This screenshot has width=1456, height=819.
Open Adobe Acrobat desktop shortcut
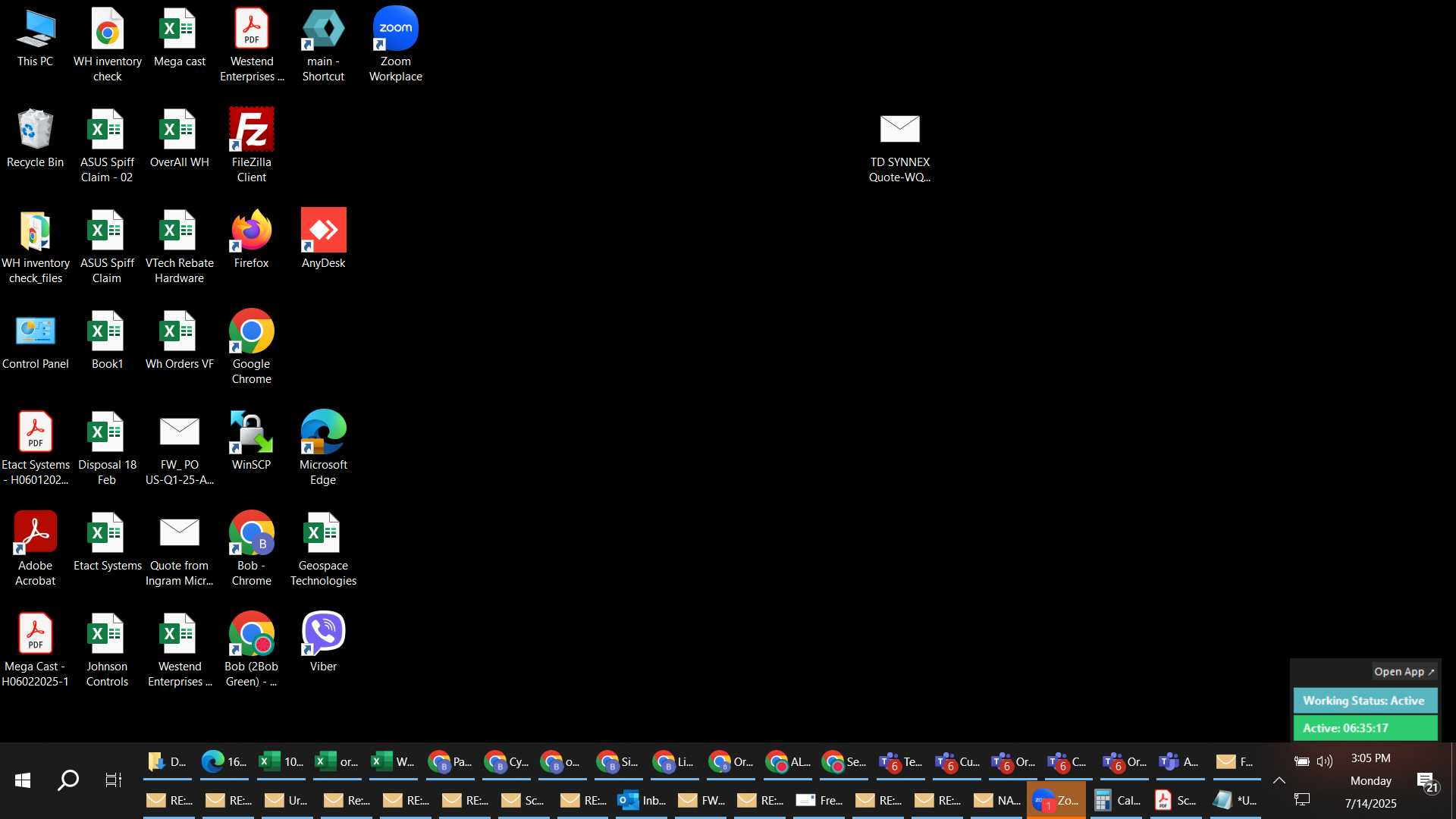click(x=35, y=549)
